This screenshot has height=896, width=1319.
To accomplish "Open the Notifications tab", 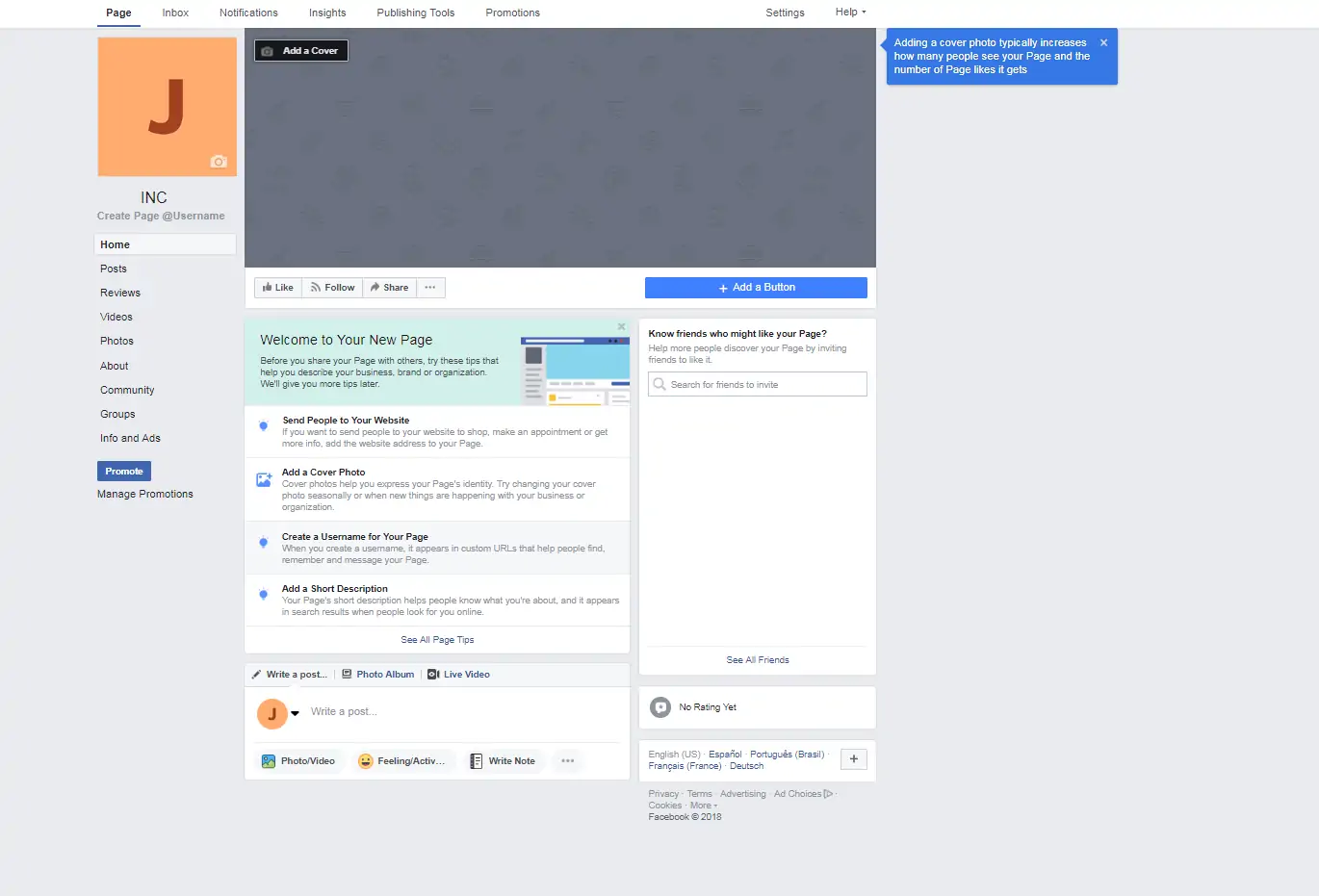I will [x=248, y=13].
